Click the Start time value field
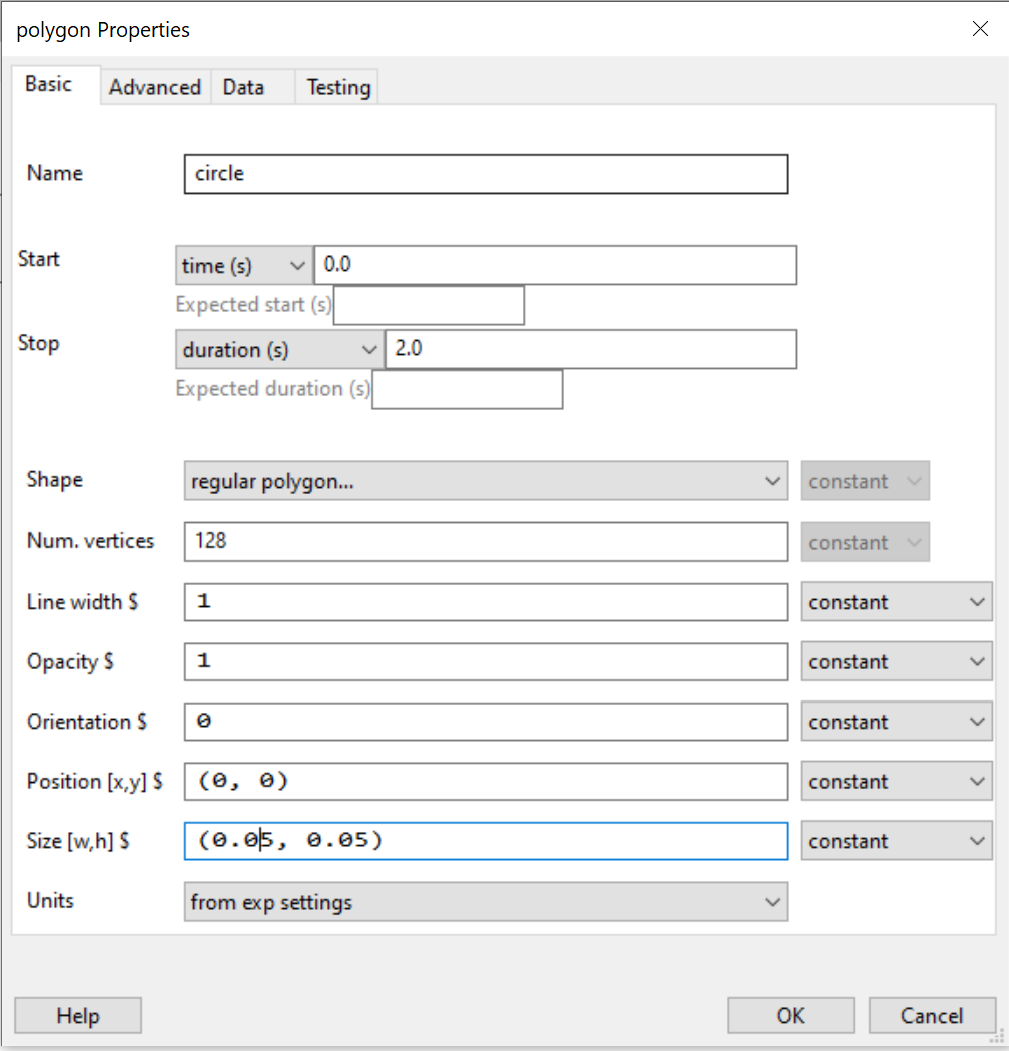The height and width of the screenshot is (1051, 1009). click(x=555, y=266)
